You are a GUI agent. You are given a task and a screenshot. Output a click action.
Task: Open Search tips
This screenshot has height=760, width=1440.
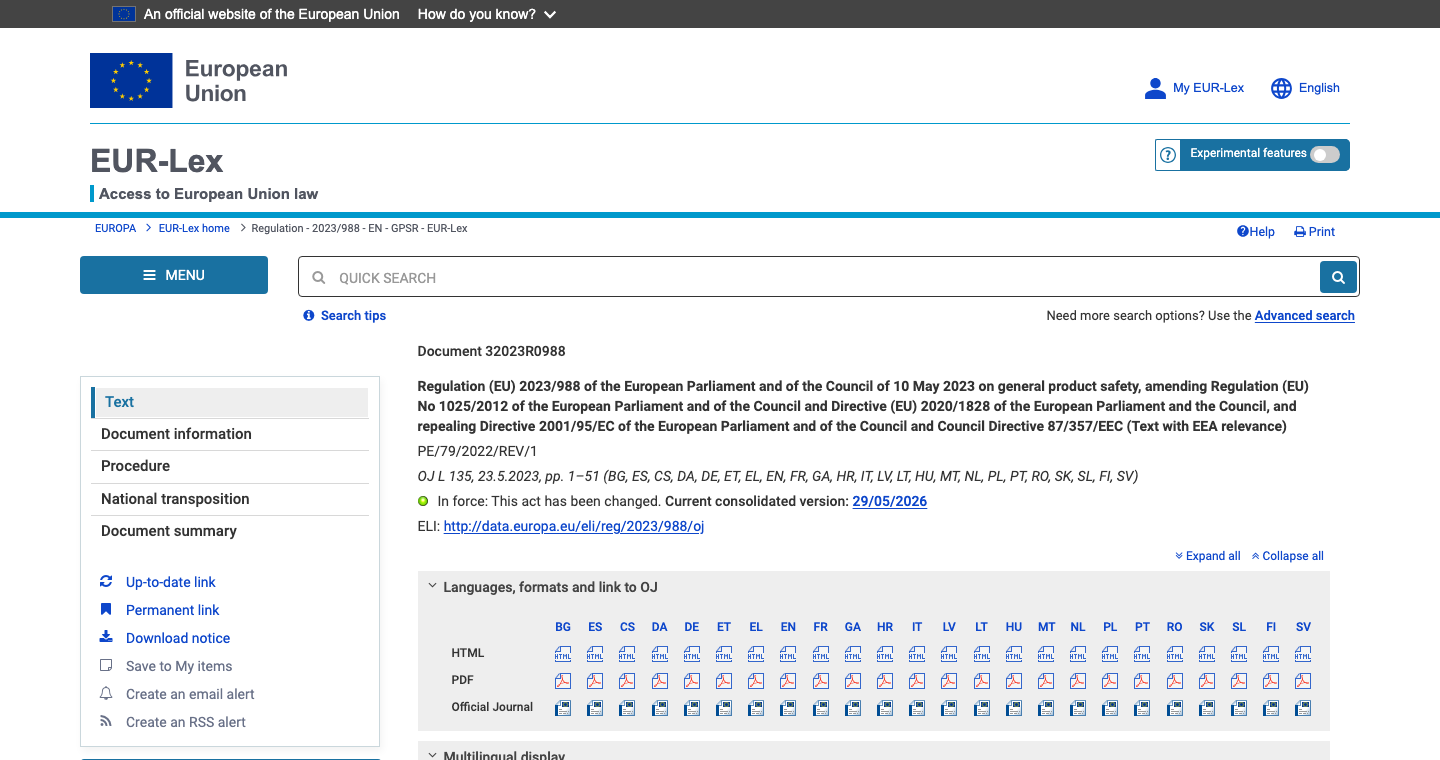(345, 316)
